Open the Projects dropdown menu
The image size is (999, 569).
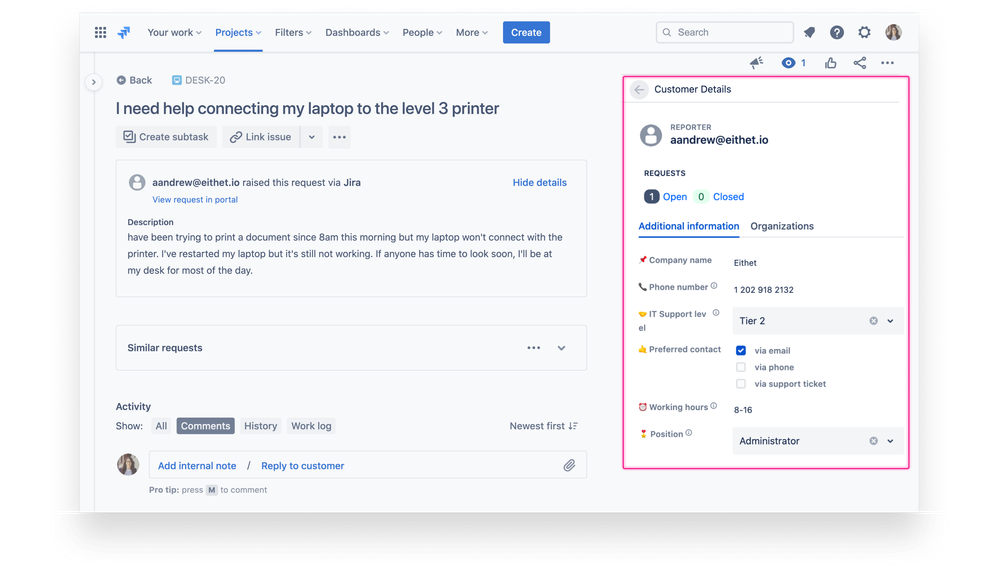(238, 32)
